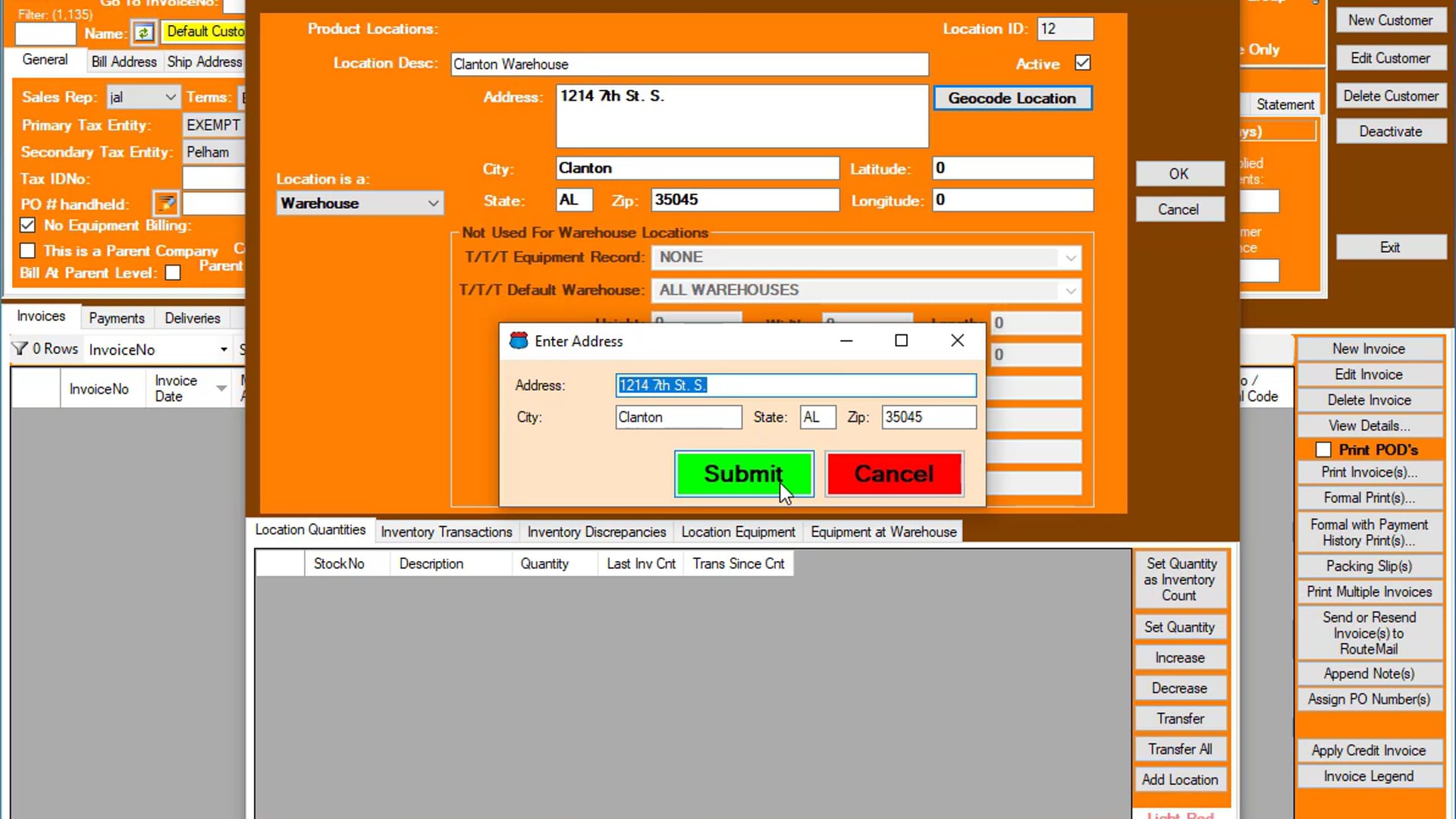Image resolution: width=1456 pixels, height=819 pixels.
Task: Tick the Print POD's checkbox
Action: (x=1323, y=450)
